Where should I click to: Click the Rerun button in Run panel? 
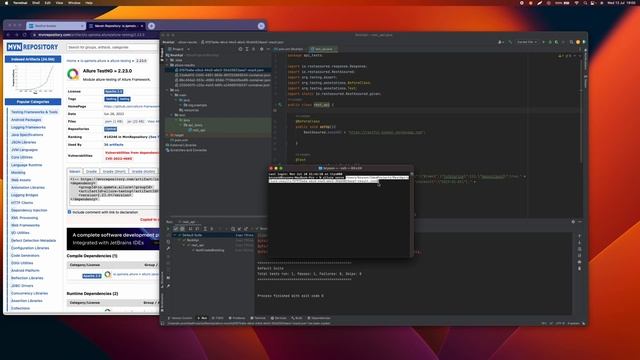pos(168,229)
